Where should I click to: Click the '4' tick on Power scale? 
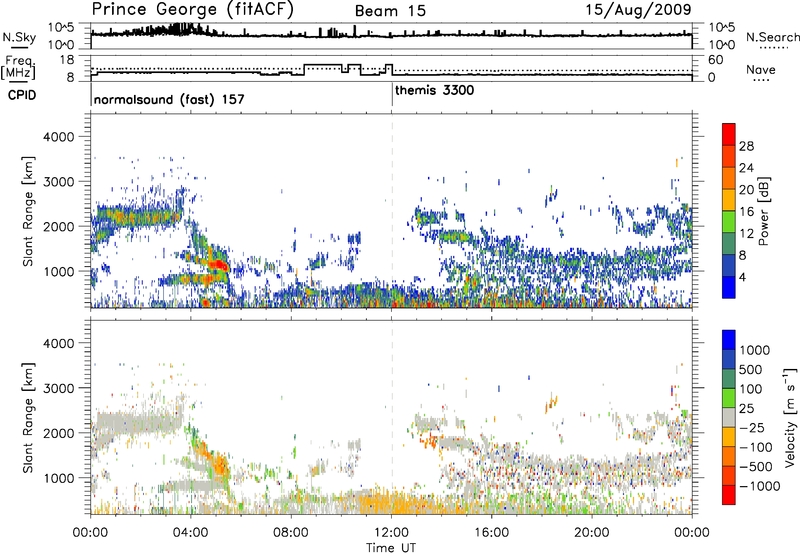[743, 278]
